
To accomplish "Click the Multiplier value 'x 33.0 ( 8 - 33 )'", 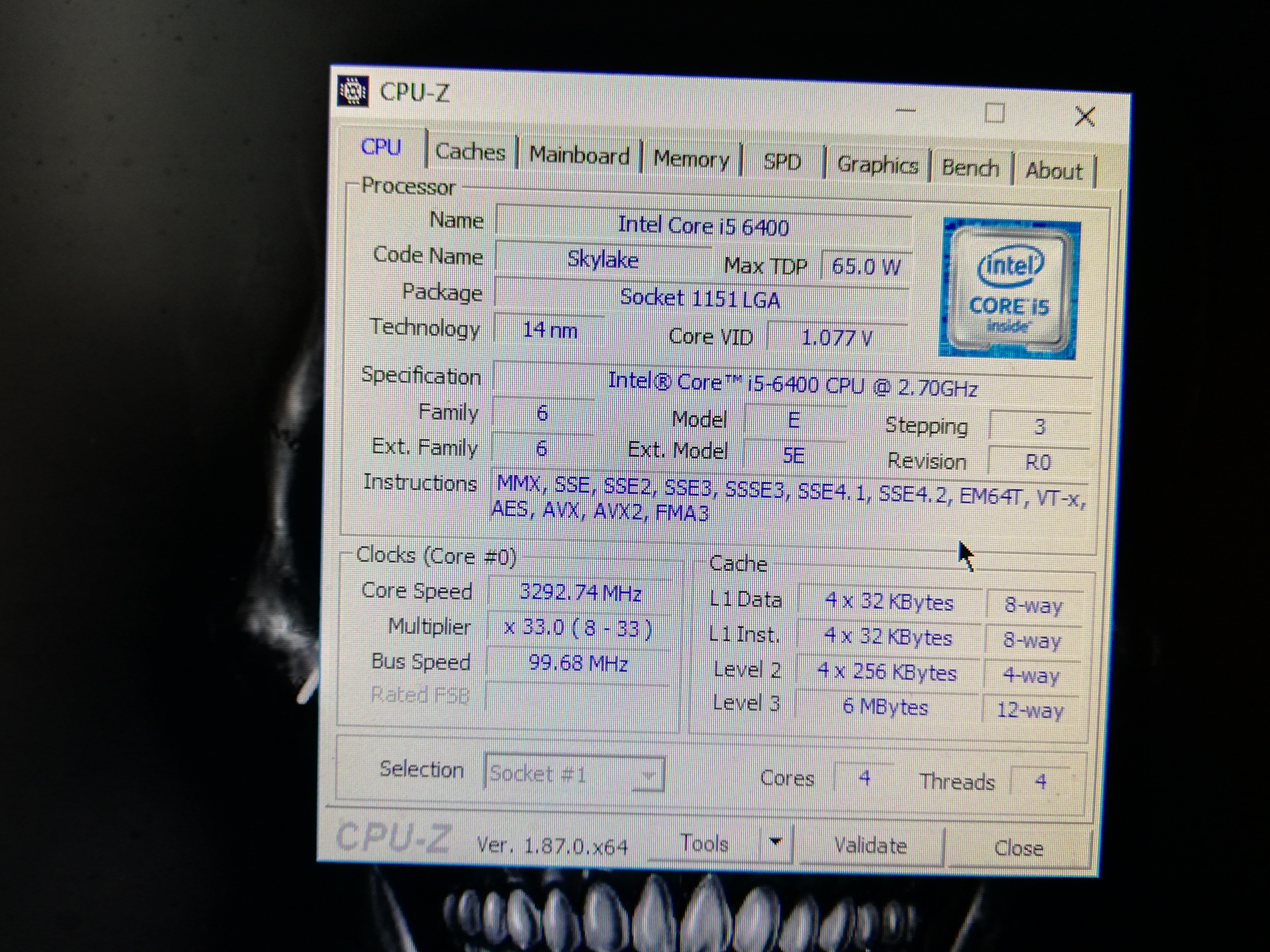I will tap(578, 628).
